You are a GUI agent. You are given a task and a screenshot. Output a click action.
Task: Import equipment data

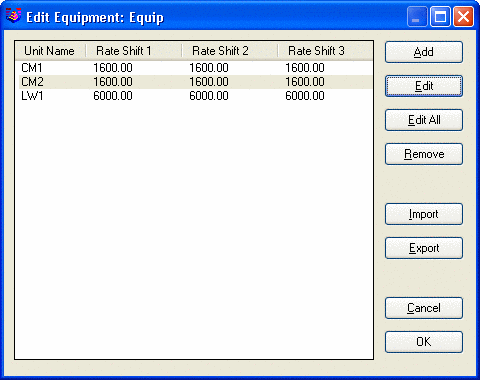tap(424, 214)
